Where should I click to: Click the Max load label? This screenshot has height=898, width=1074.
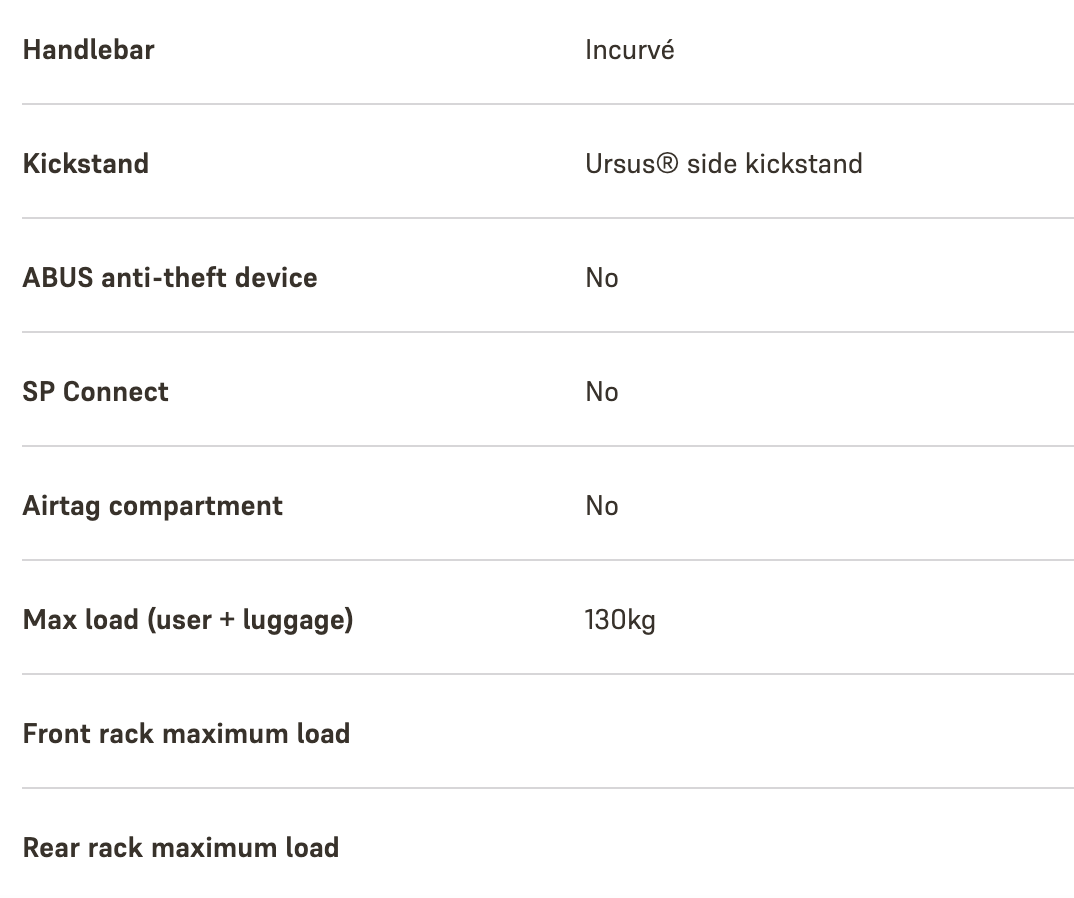point(80,620)
